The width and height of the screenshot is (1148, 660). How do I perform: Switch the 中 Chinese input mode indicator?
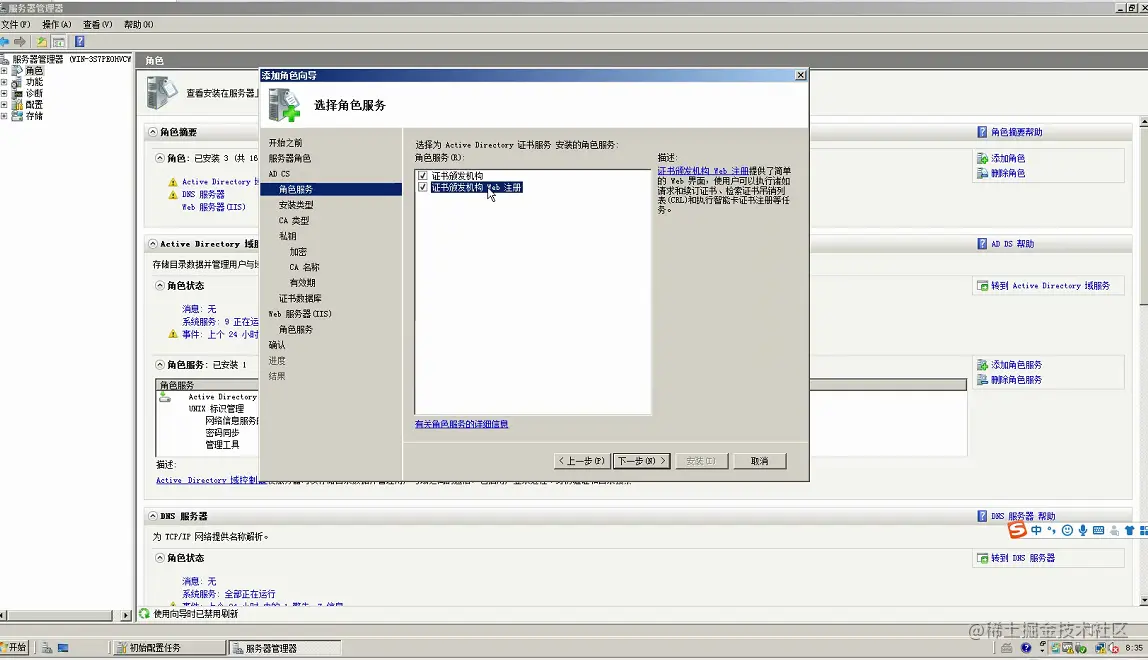click(x=1036, y=530)
